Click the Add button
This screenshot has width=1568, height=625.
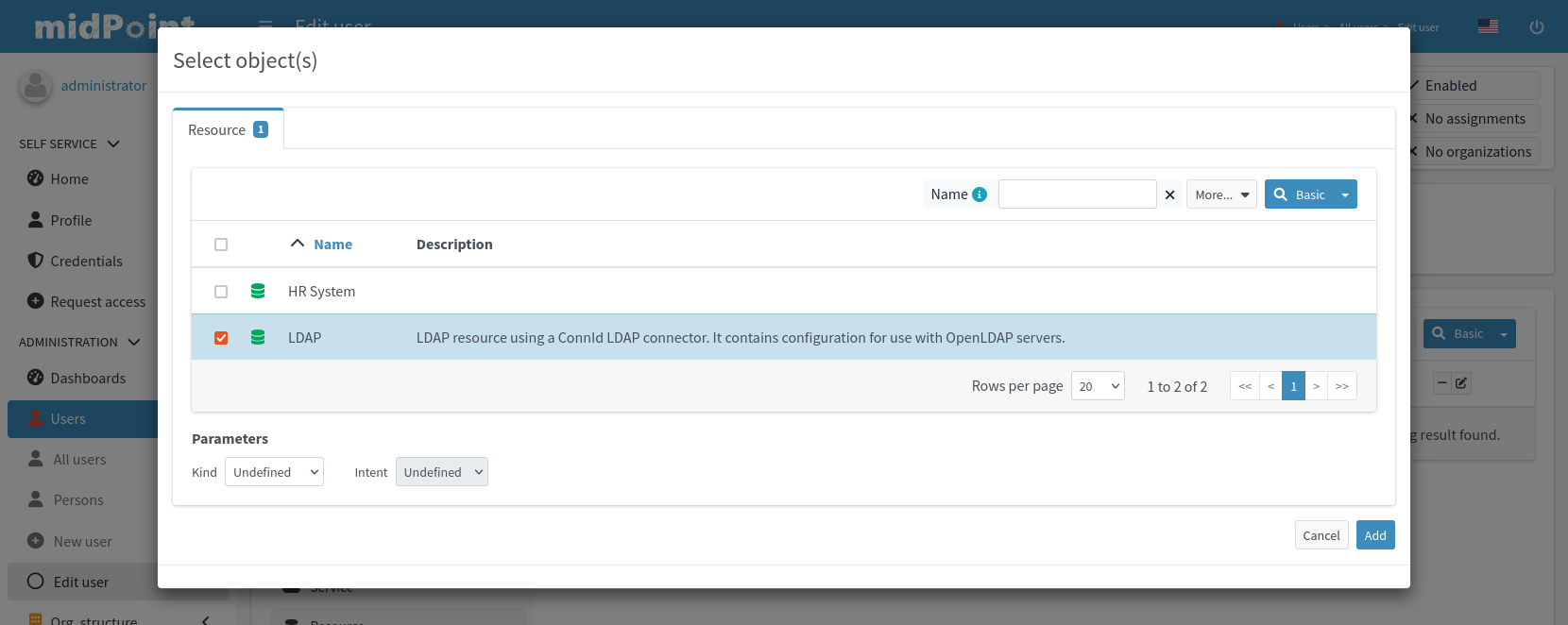point(1375,535)
